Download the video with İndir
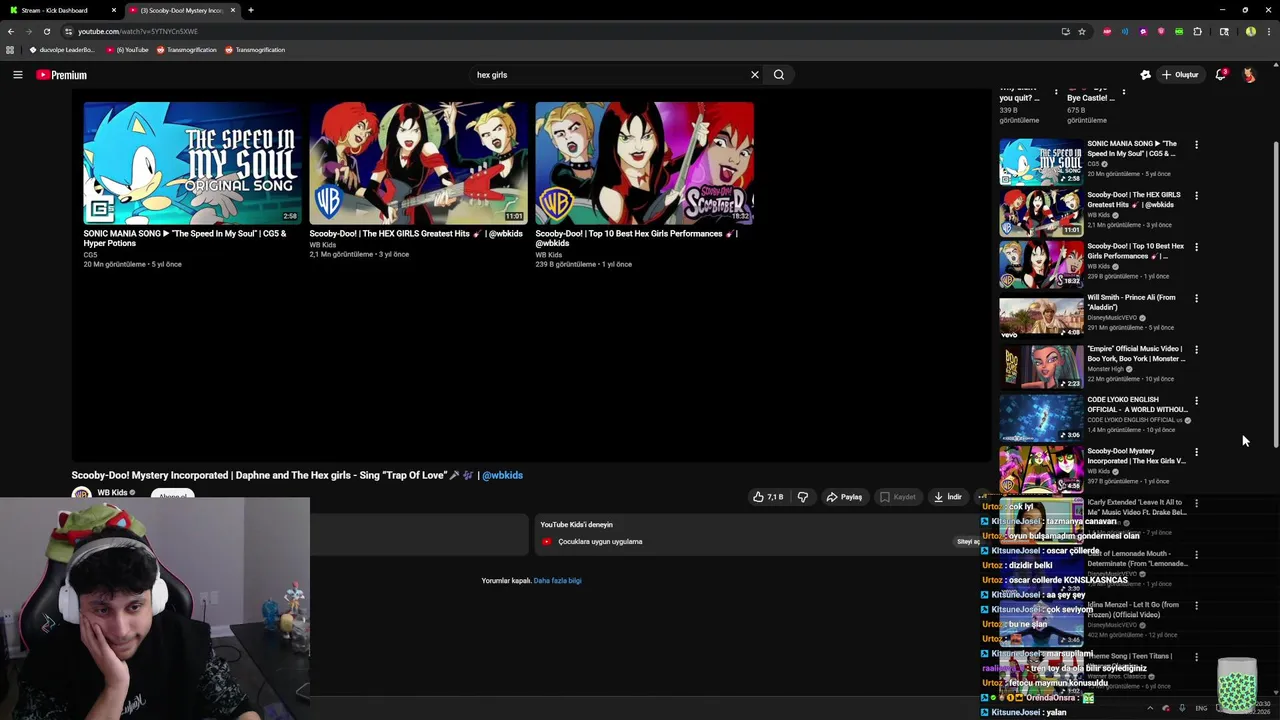 point(948,497)
